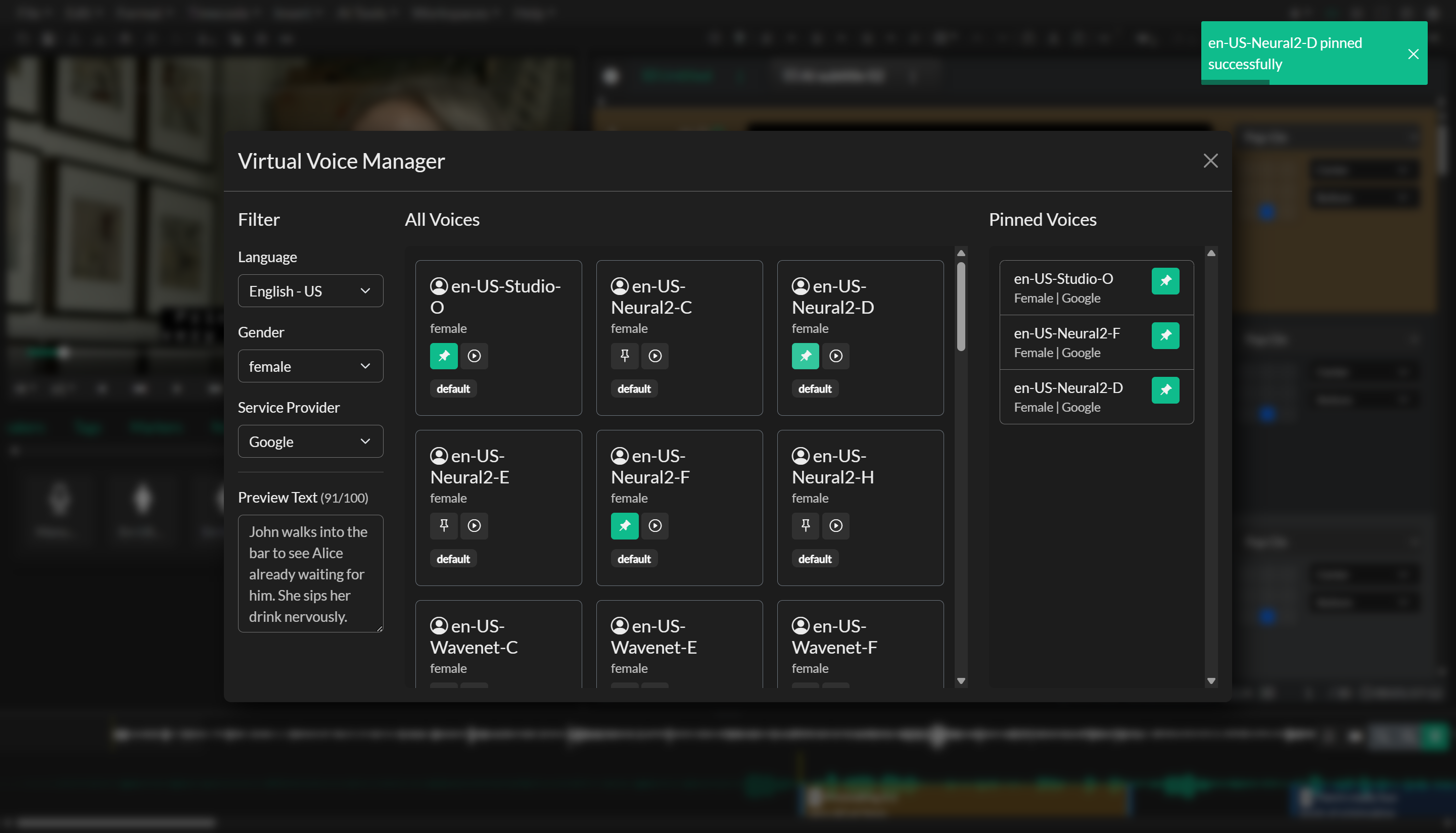Image resolution: width=1456 pixels, height=833 pixels.
Task: Click inside the Preview Text field
Action: click(x=310, y=573)
